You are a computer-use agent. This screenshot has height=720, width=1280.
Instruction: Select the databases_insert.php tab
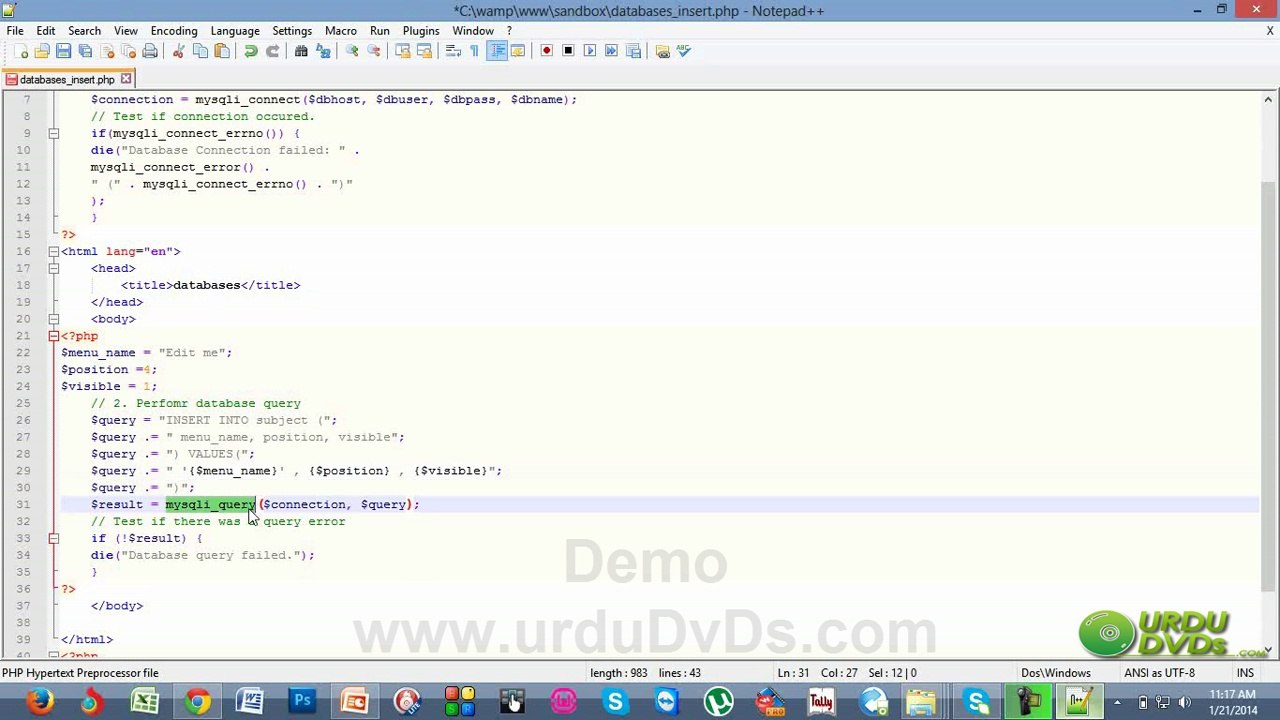[x=67, y=79]
